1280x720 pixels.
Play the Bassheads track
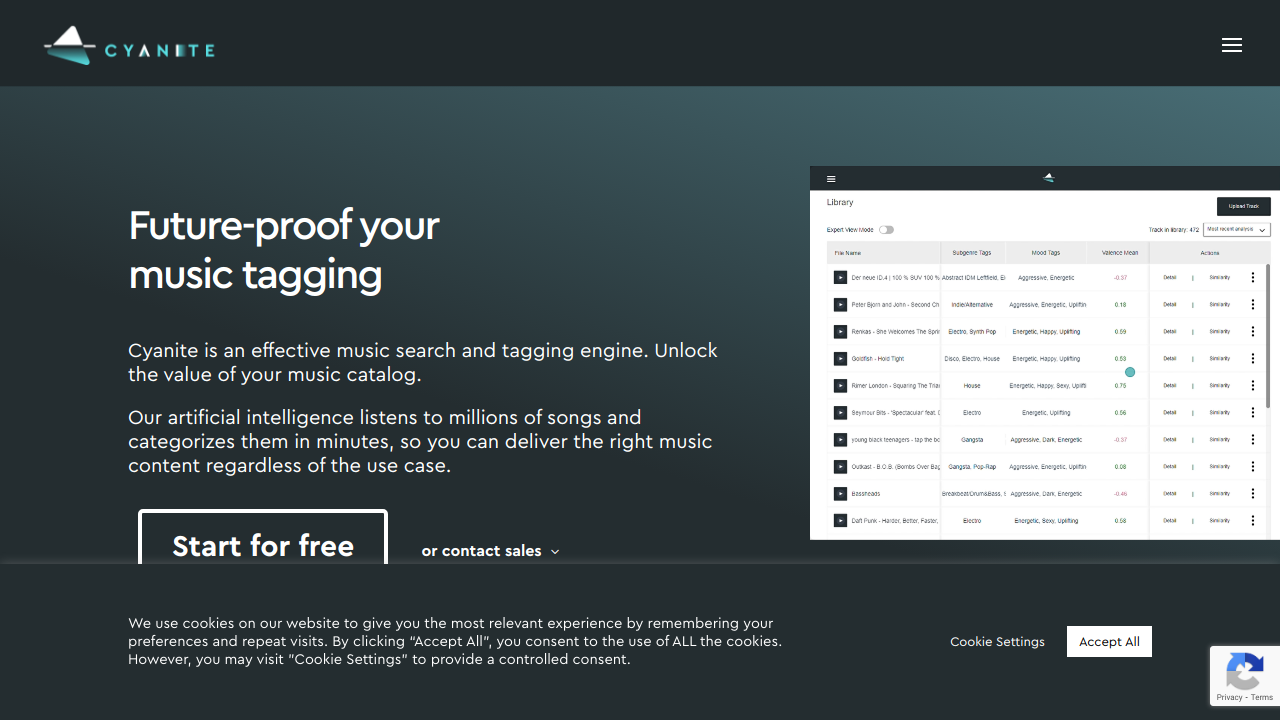click(x=840, y=493)
